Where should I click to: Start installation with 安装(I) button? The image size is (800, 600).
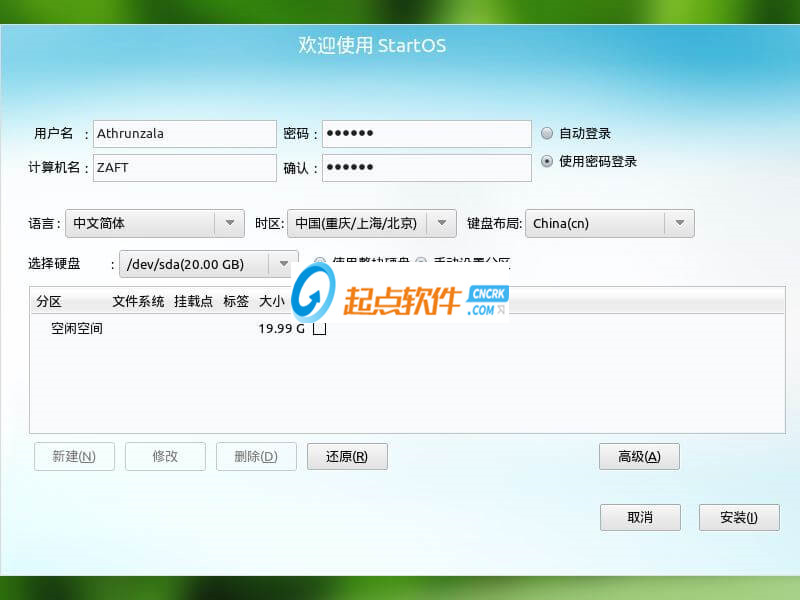click(739, 517)
